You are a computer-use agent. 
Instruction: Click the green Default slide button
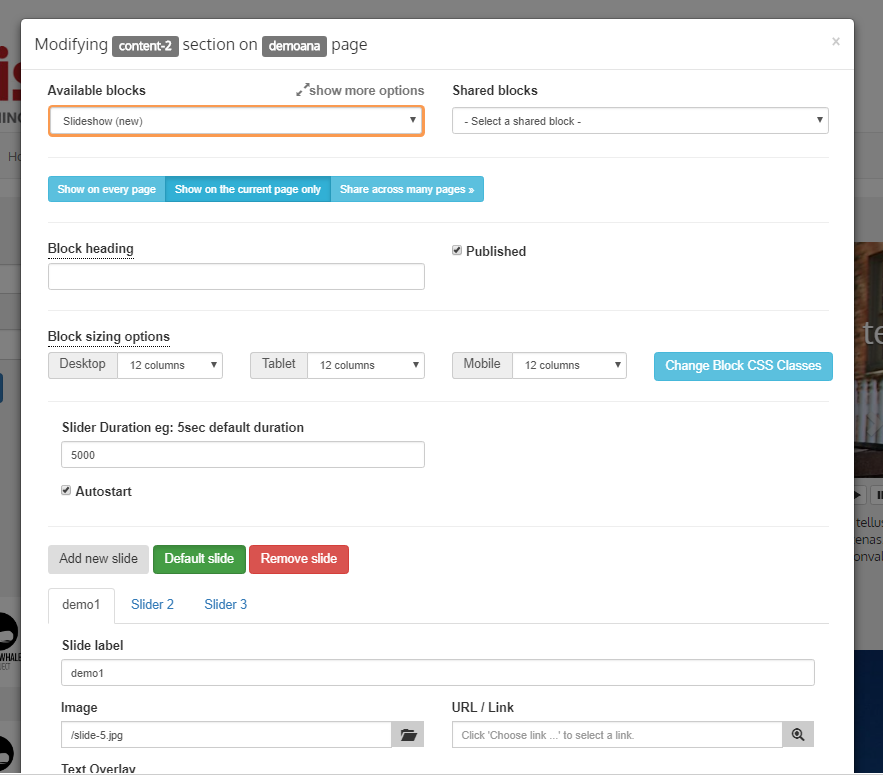tap(199, 559)
